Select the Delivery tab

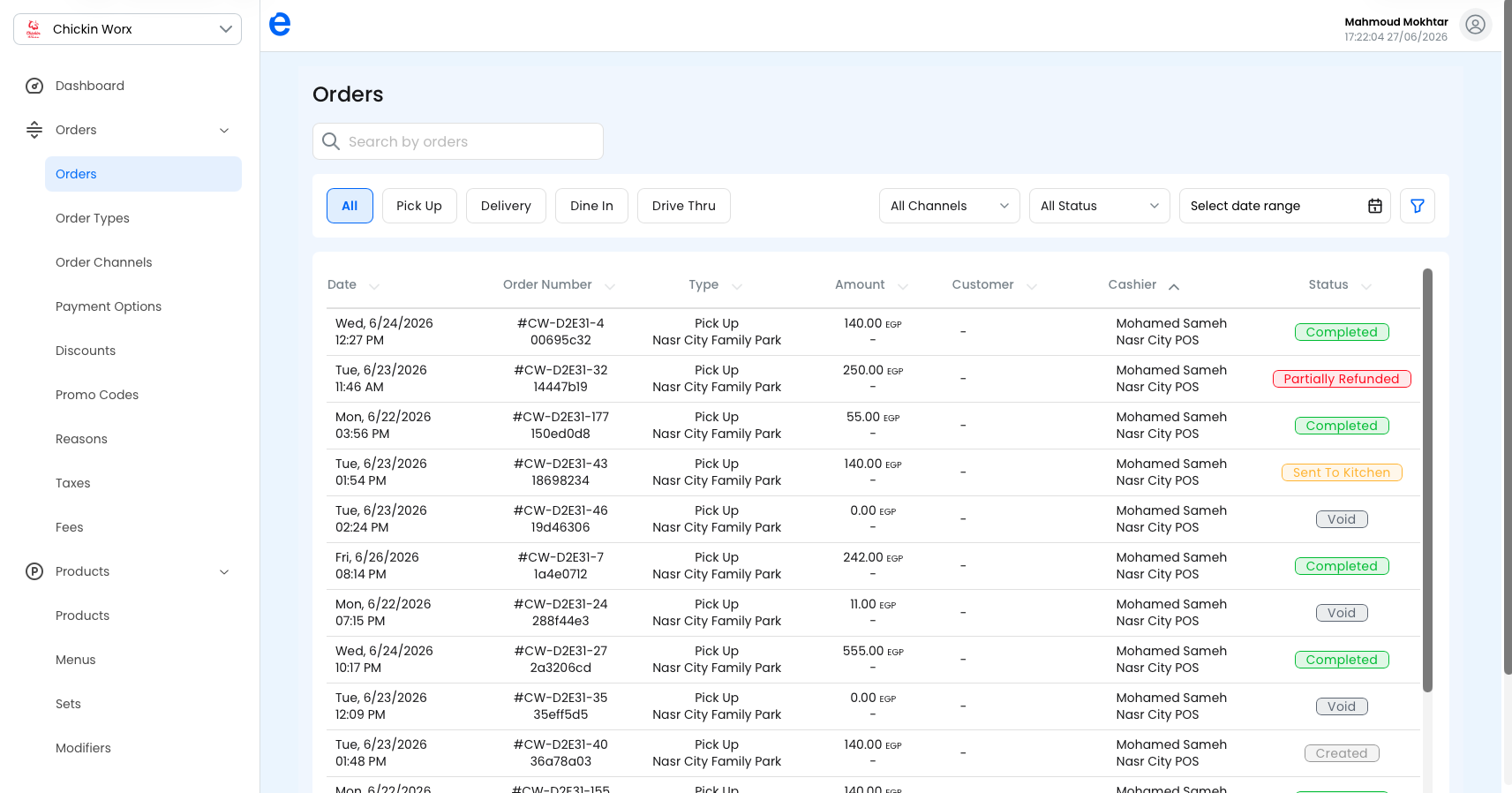click(506, 206)
